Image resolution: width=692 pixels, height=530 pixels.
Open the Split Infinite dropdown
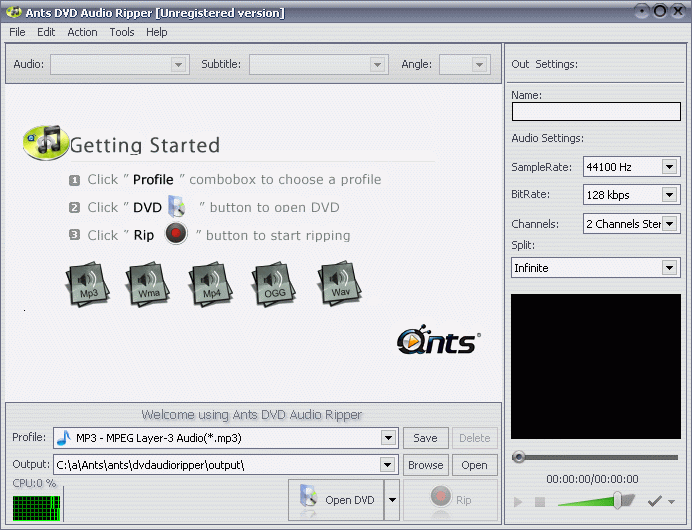pos(669,267)
